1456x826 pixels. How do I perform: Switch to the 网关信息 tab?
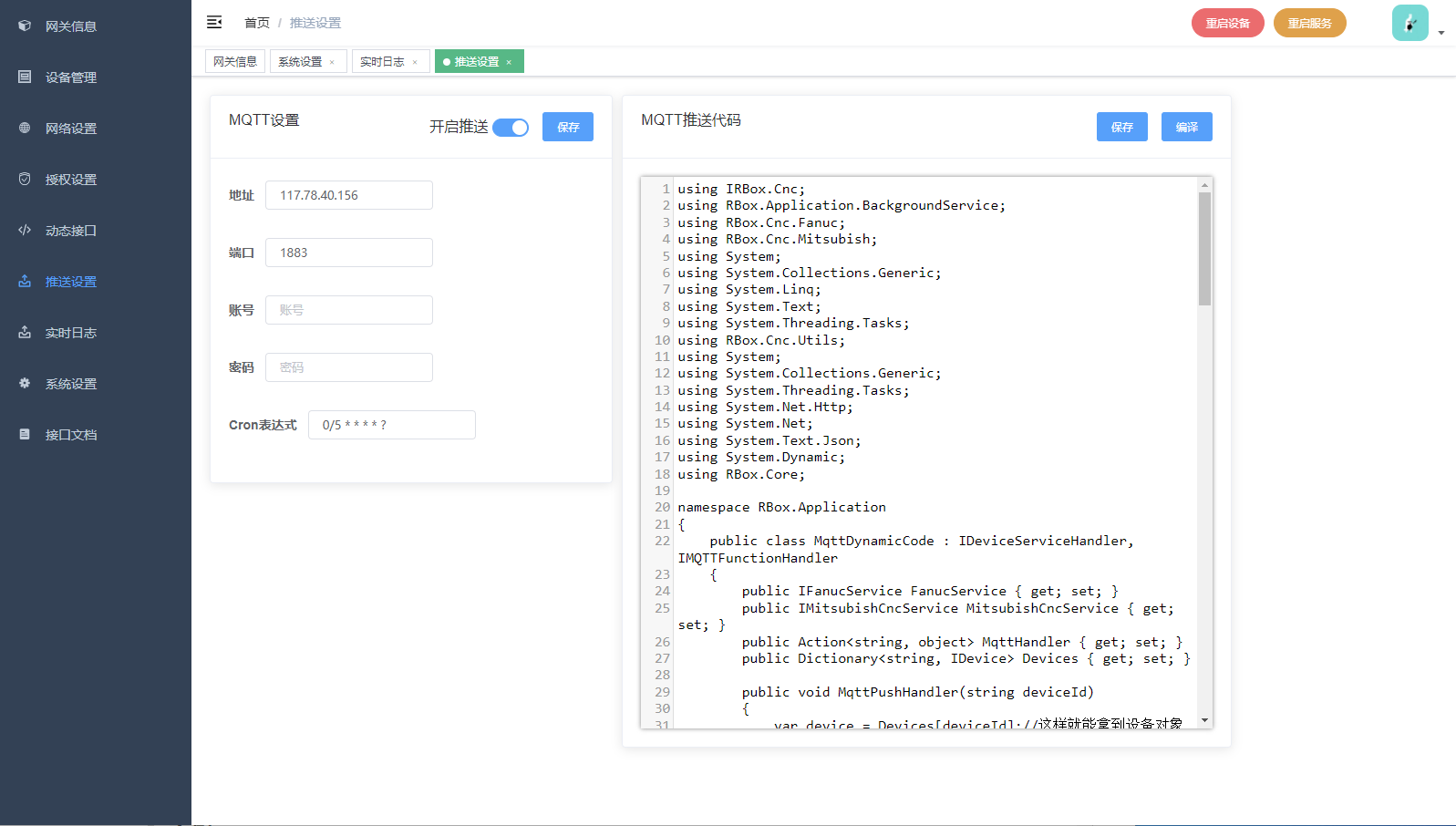point(235,62)
